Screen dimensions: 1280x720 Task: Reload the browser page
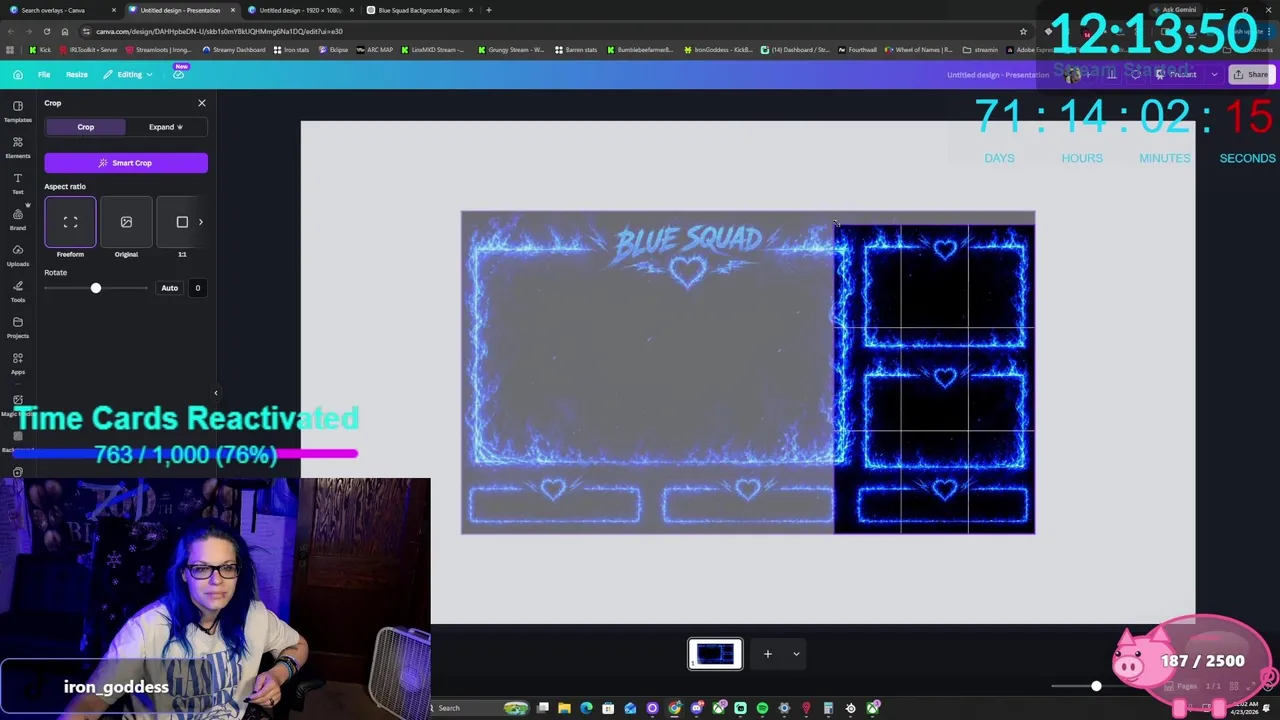coord(46,31)
